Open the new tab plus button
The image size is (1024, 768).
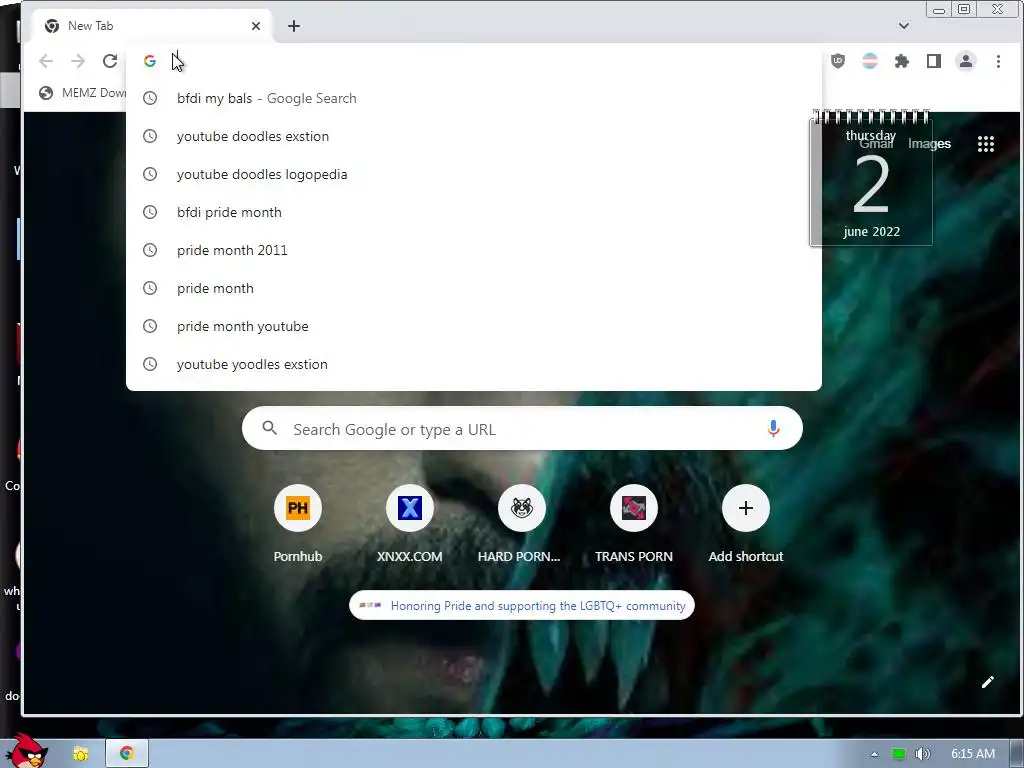pos(294,26)
